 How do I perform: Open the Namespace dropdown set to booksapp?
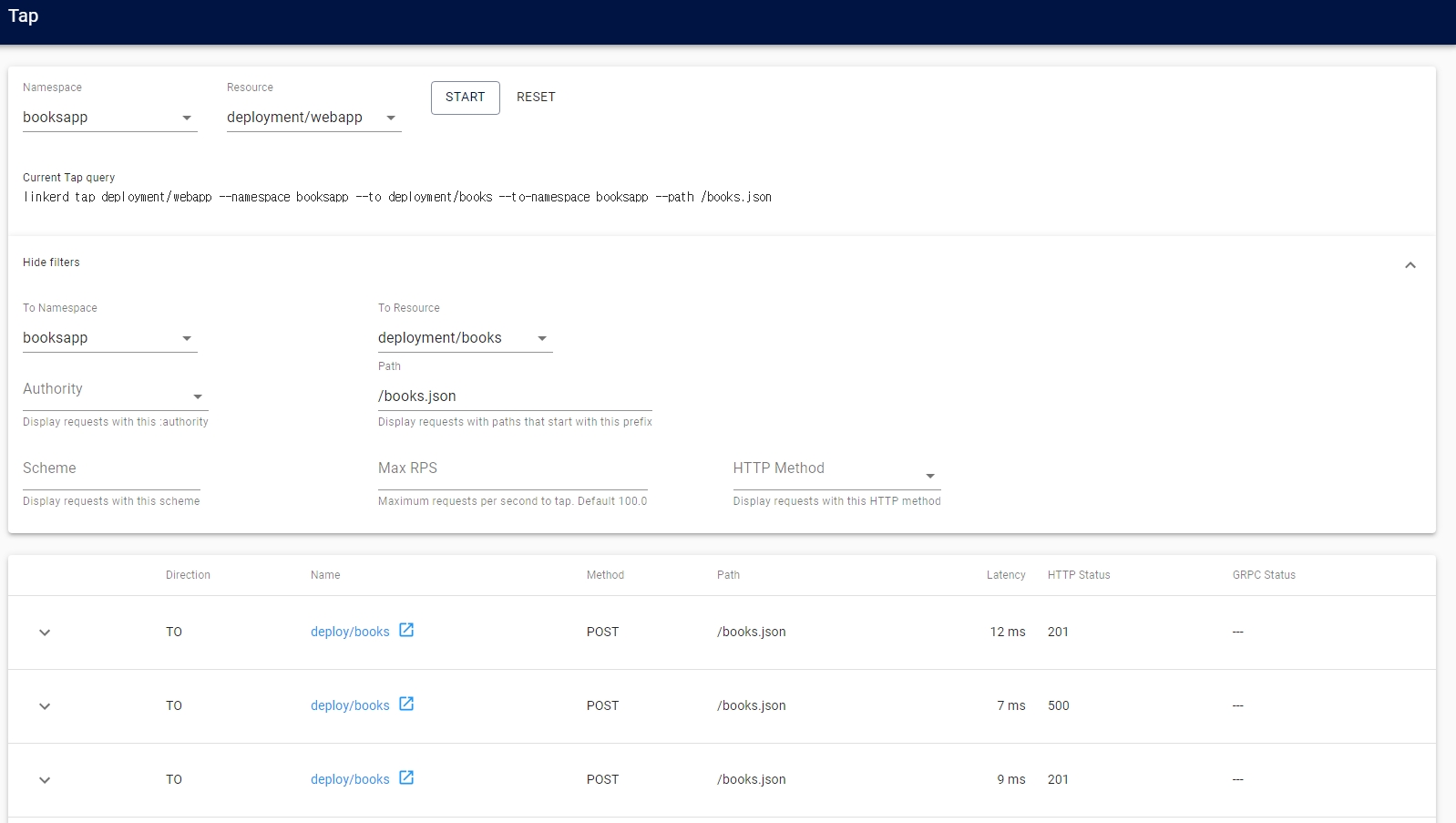pyautogui.click(x=109, y=118)
